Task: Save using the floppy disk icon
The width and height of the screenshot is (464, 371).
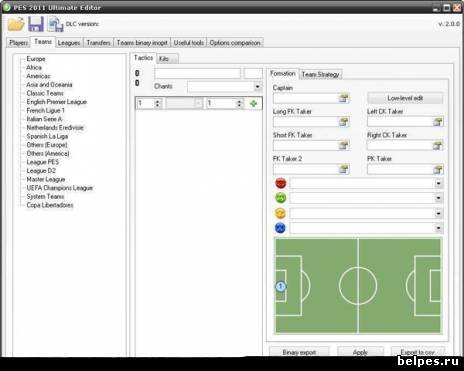Action: pyautogui.click(x=36, y=24)
